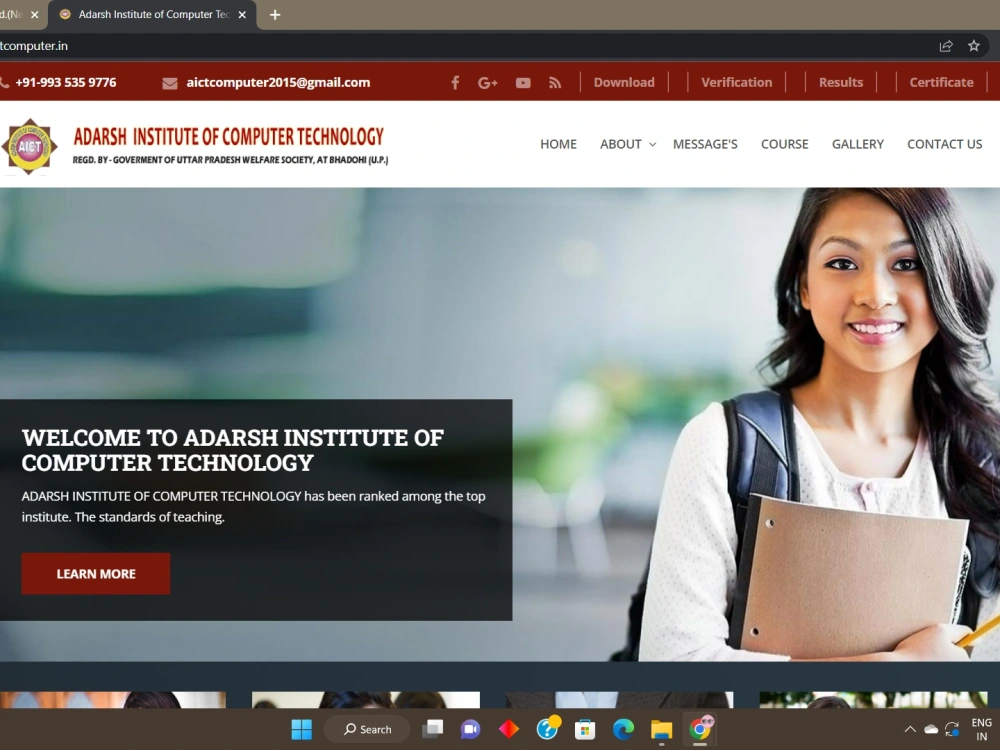Viewport: 1000px width, 750px height.
Task: Open the ENG IN language switcher
Action: [x=982, y=729]
